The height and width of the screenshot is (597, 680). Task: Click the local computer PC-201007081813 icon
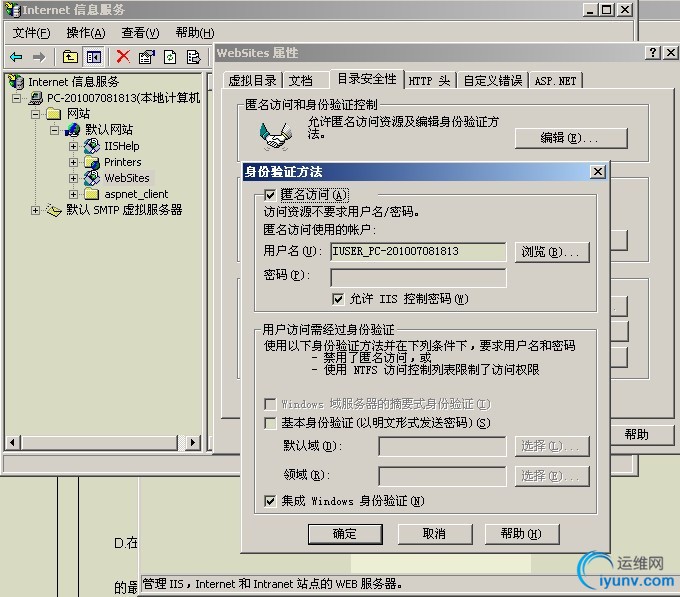[36, 98]
